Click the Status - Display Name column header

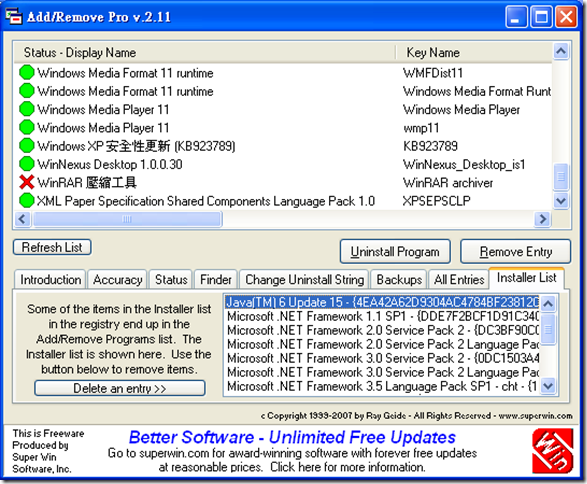205,52
